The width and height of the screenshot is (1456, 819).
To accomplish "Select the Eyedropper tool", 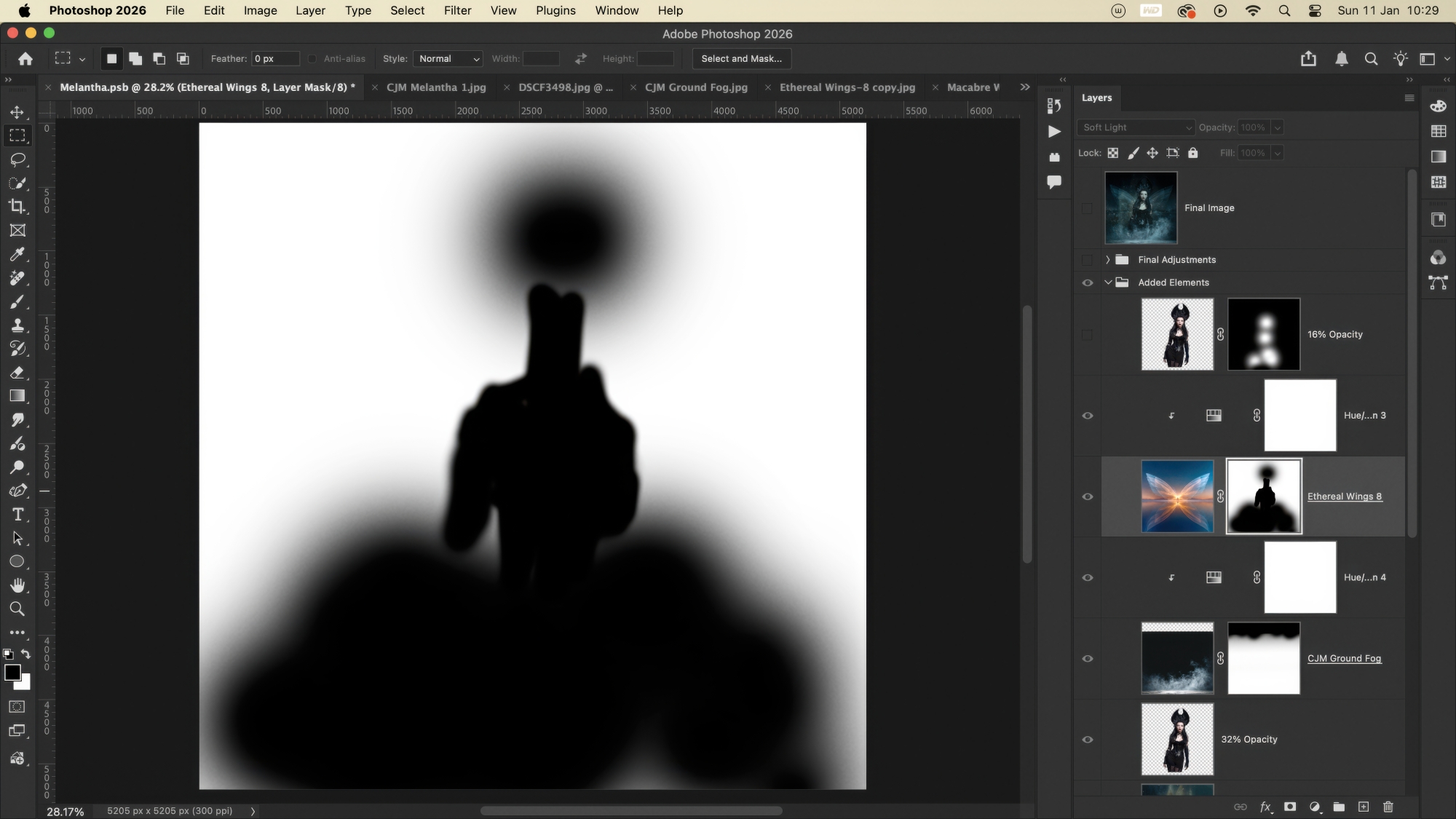I will coord(17,254).
